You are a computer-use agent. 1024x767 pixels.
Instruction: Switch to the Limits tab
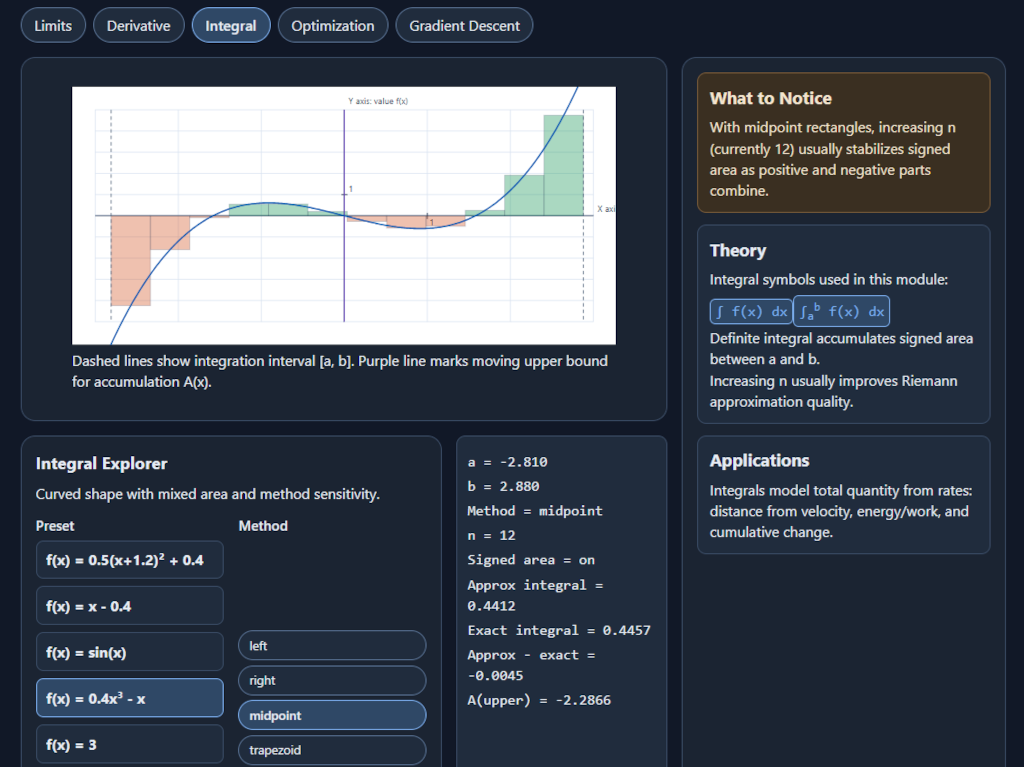[x=53, y=25]
